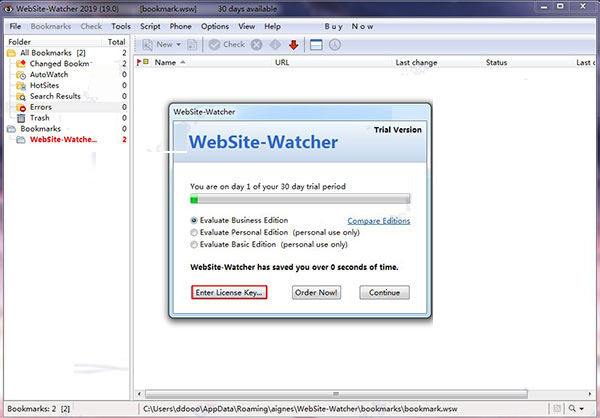600x418 pixels.
Task: Click the Name column header
Action: coord(165,62)
